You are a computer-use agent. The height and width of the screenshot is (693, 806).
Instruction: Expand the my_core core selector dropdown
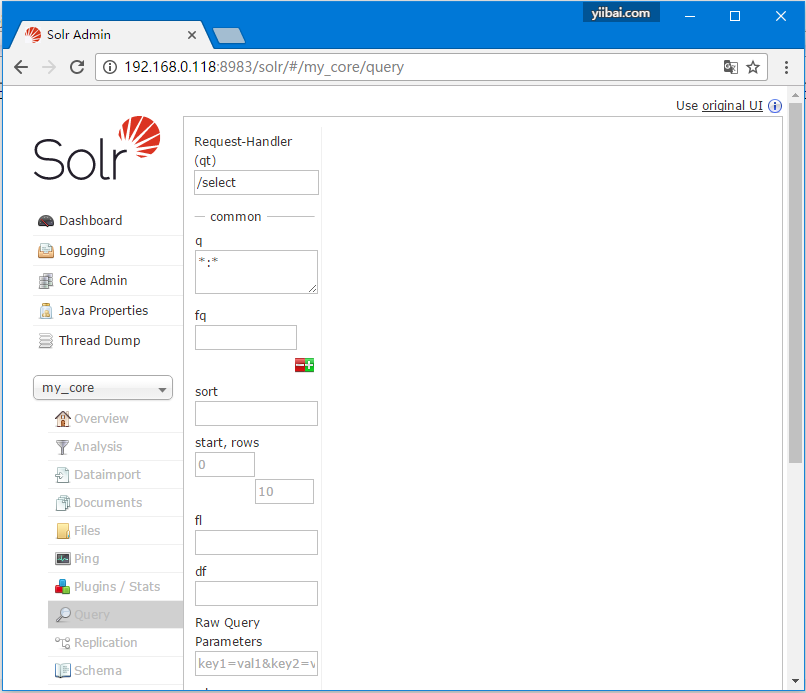[103, 388]
